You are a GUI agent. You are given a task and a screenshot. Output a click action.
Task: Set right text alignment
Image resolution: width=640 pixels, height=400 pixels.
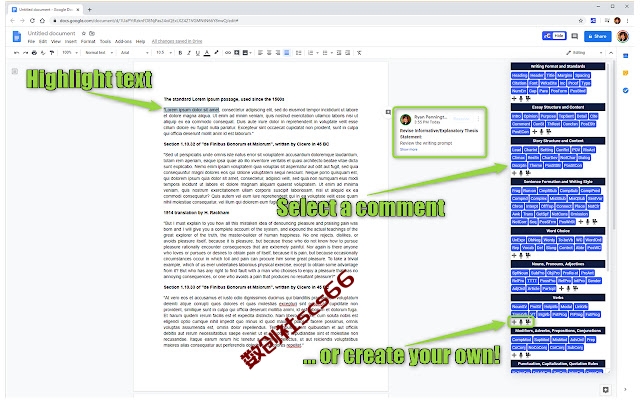278,53
